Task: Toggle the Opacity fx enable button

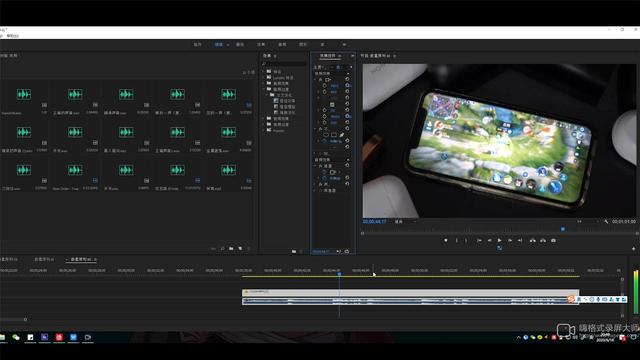Action: coord(320,129)
